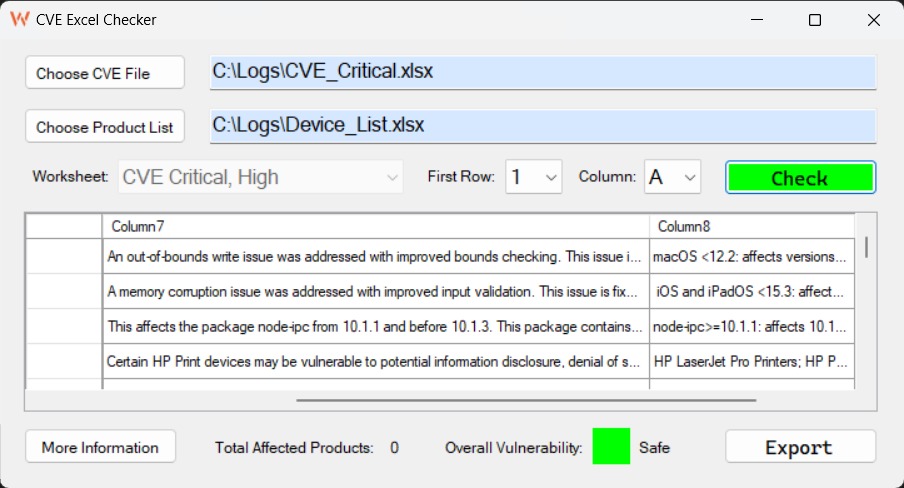Select the first row header of the grid
This screenshot has width=904, height=488.
pos(63,257)
